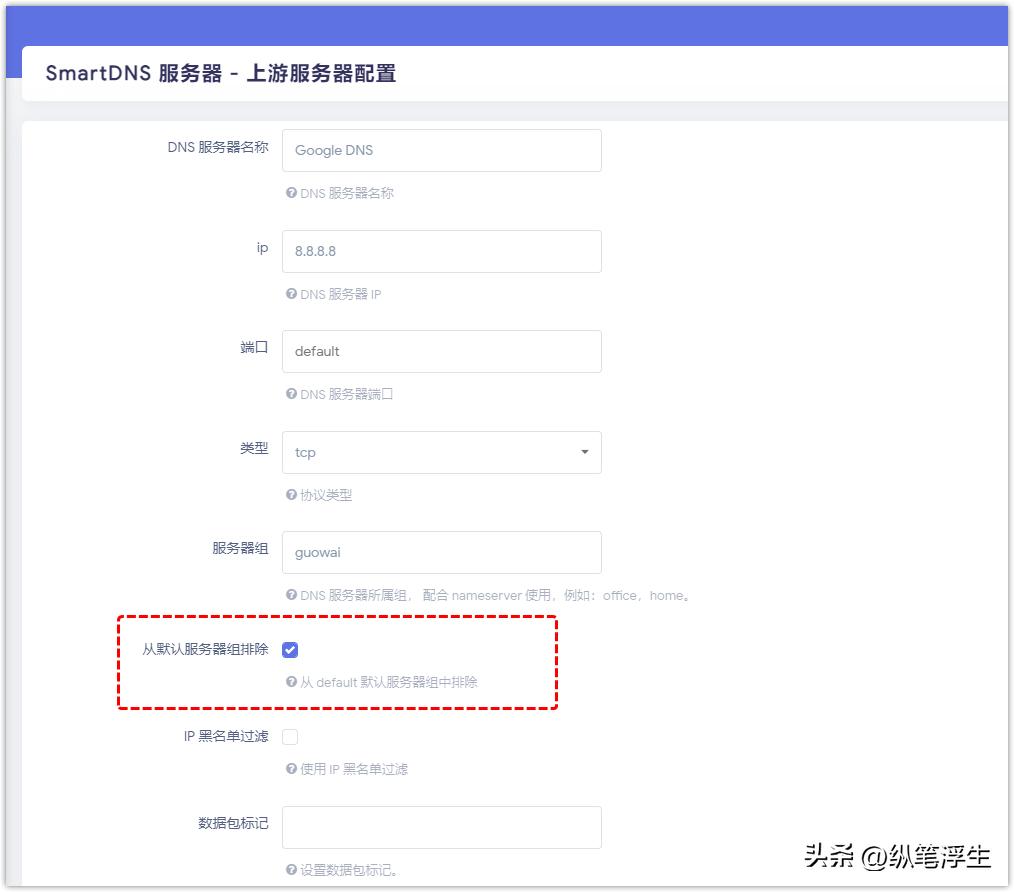Click the help icon for DNS 服务器端口

click(x=292, y=394)
